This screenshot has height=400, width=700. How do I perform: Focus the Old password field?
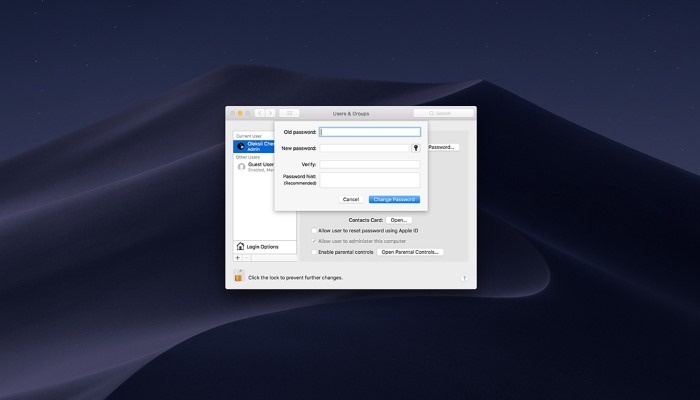pyautogui.click(x=370, y=132)
